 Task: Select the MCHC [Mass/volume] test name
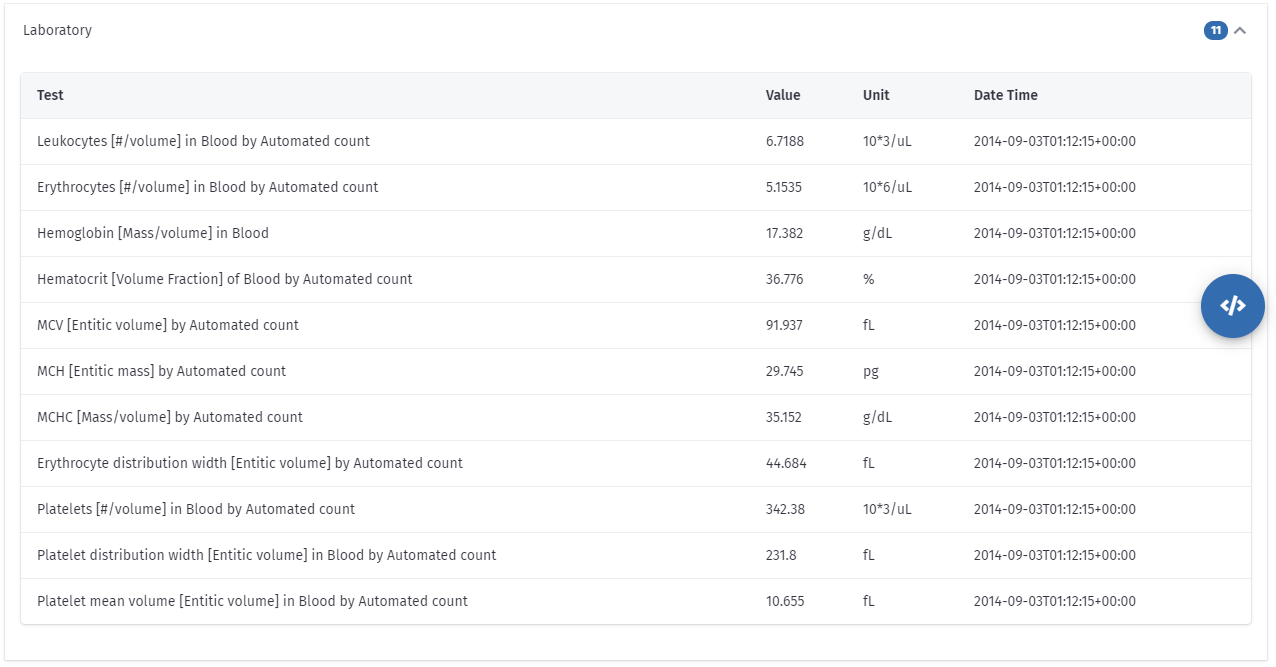click(170, 417)
